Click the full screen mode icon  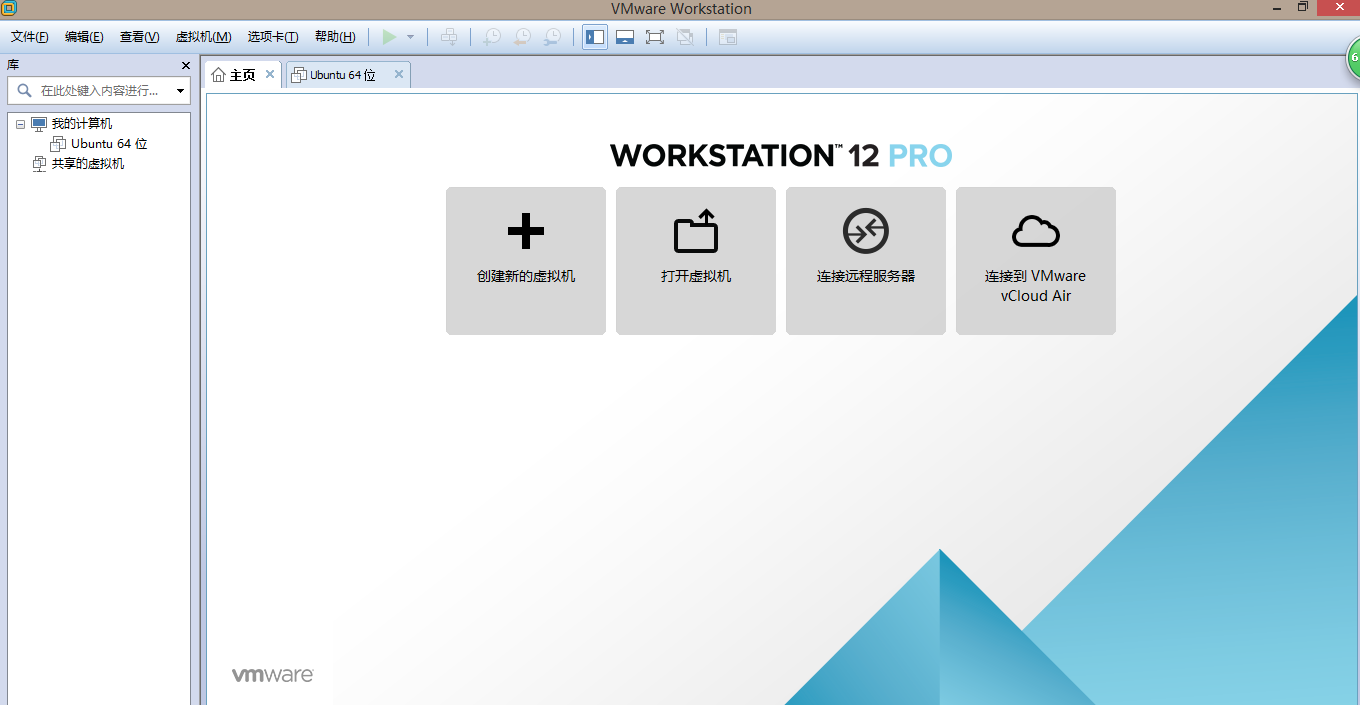[655, 37]
